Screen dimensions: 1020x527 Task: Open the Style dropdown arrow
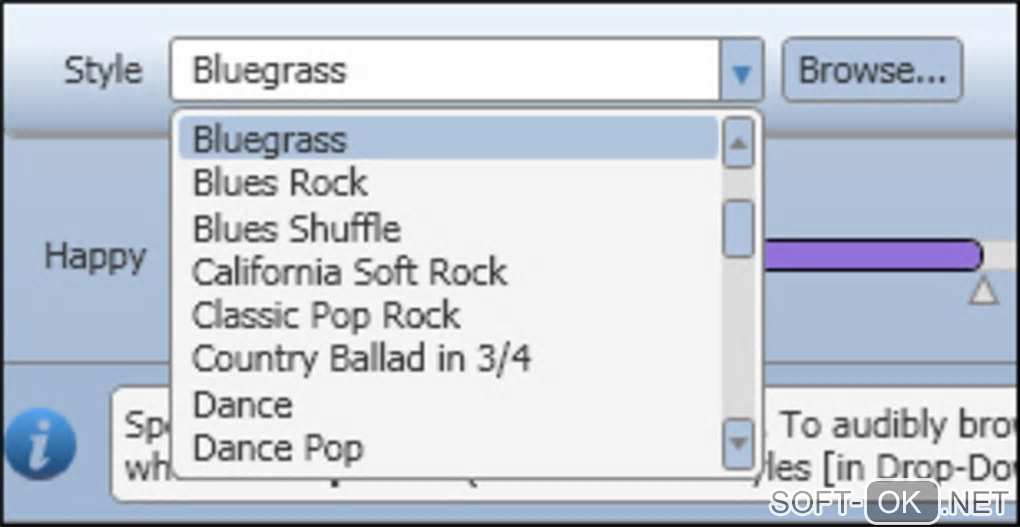pyautogui.click(x=740, y=72)
